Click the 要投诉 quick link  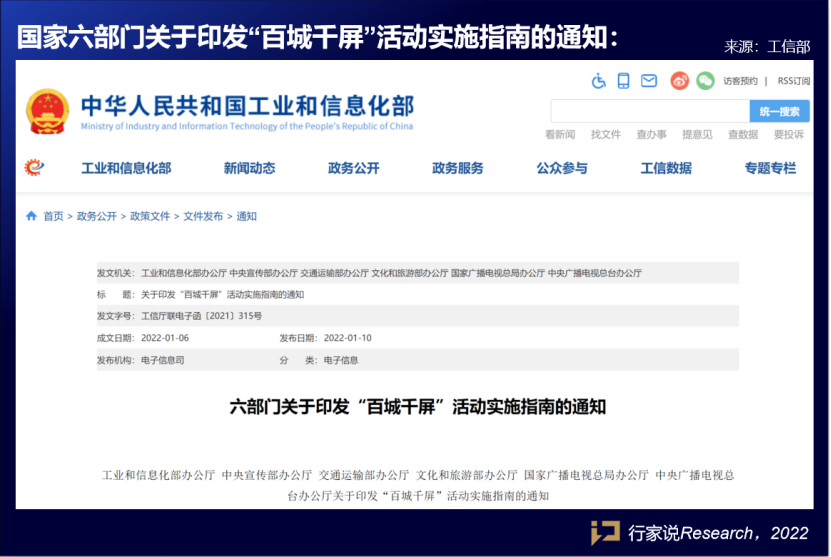pos(788,135)
